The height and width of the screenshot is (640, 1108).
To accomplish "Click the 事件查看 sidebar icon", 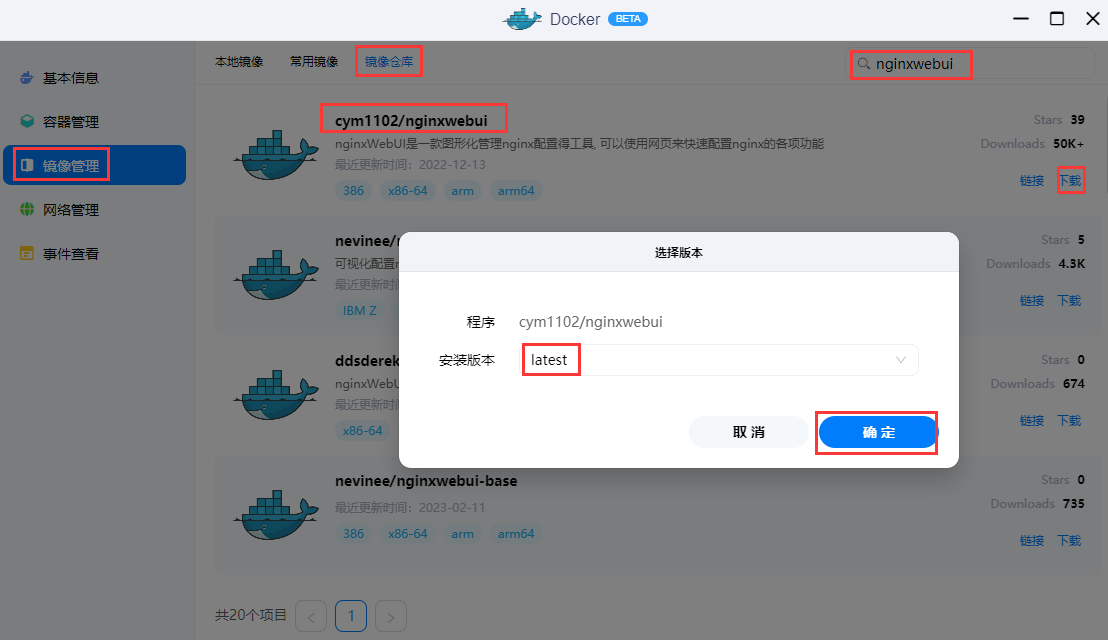I will coord(27,253).
